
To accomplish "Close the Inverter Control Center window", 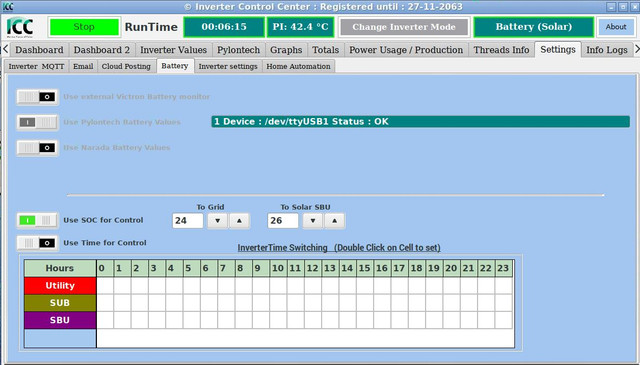I will [x=635, y=7].
